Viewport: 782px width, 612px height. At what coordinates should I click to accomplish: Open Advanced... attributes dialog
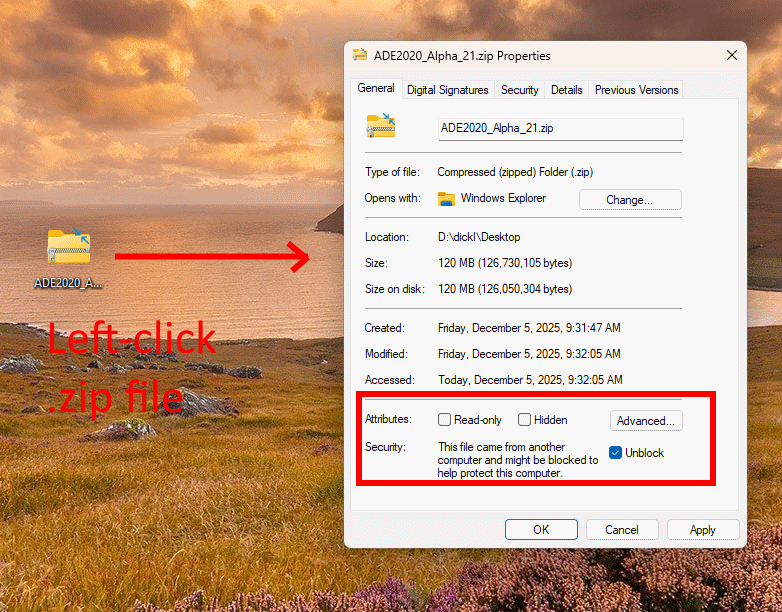646,420
